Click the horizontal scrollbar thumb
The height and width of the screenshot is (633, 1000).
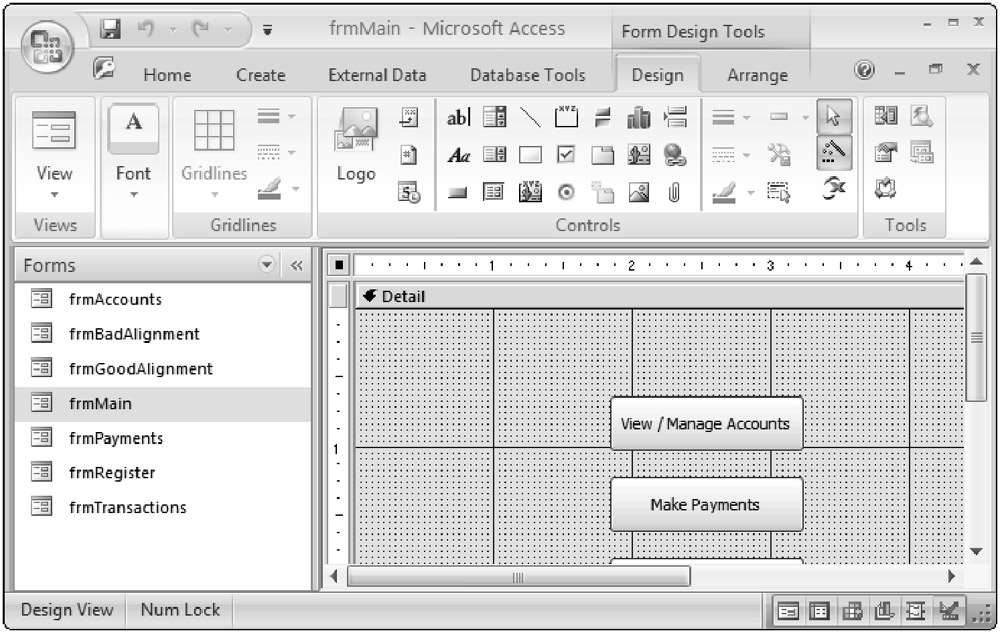click(518, 577)
